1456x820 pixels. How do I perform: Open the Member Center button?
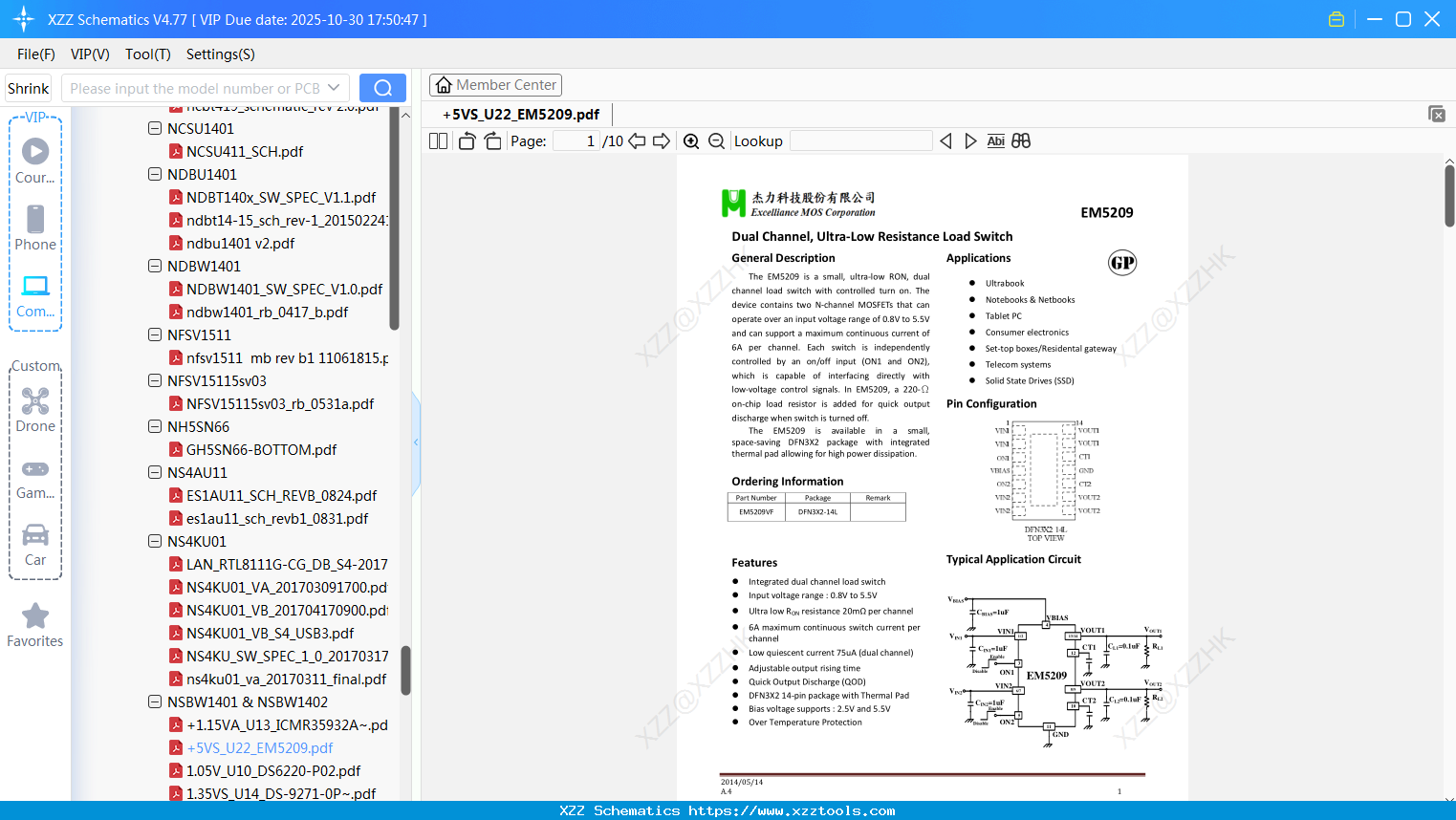[495, 85]
